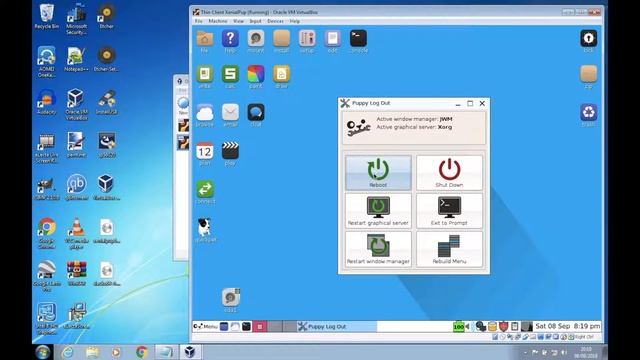Click the VirtualBox icon in Windows taskbar
640x360 pixels.
[190, 352]
